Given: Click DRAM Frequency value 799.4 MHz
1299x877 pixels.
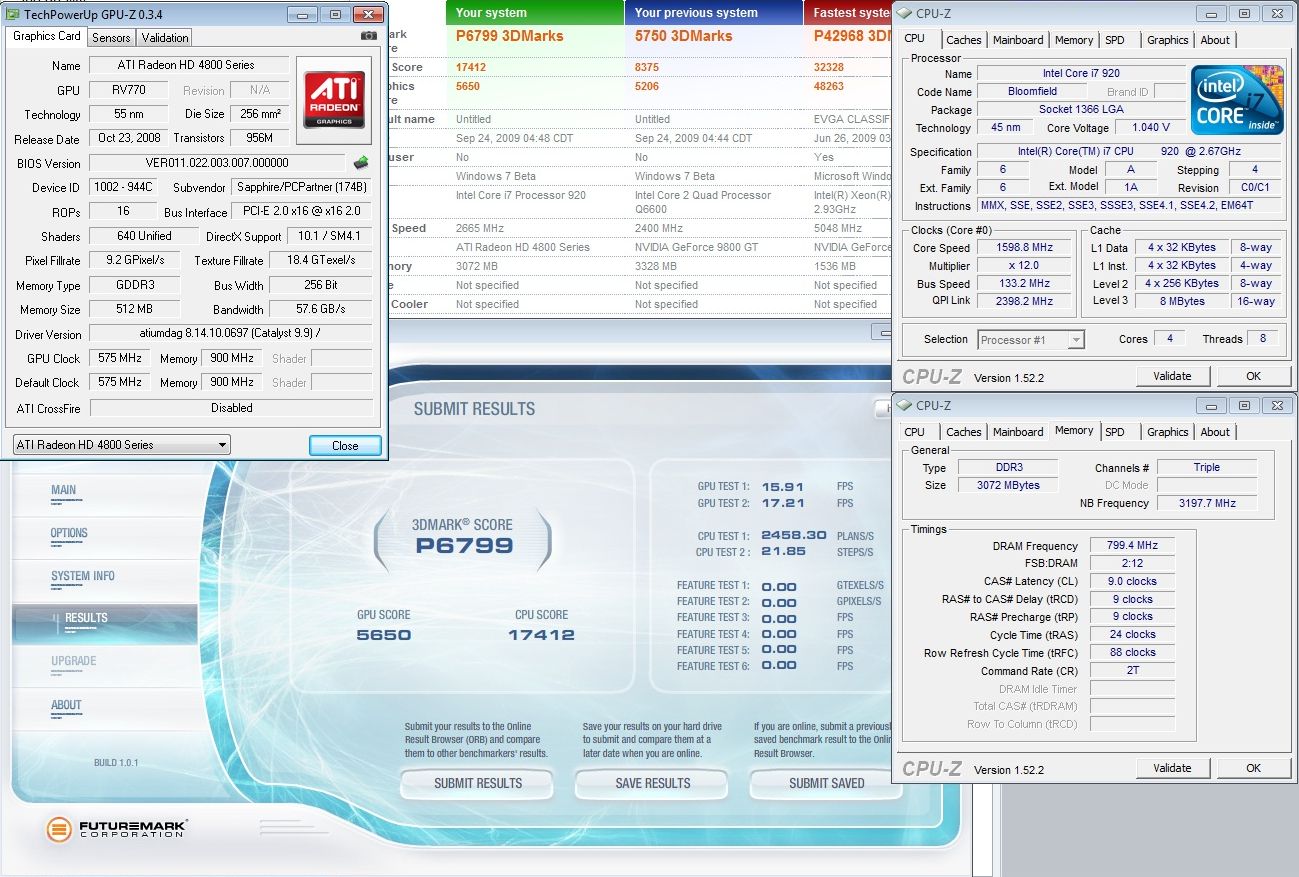Looking at the screenshot, I should [1133, 546].
